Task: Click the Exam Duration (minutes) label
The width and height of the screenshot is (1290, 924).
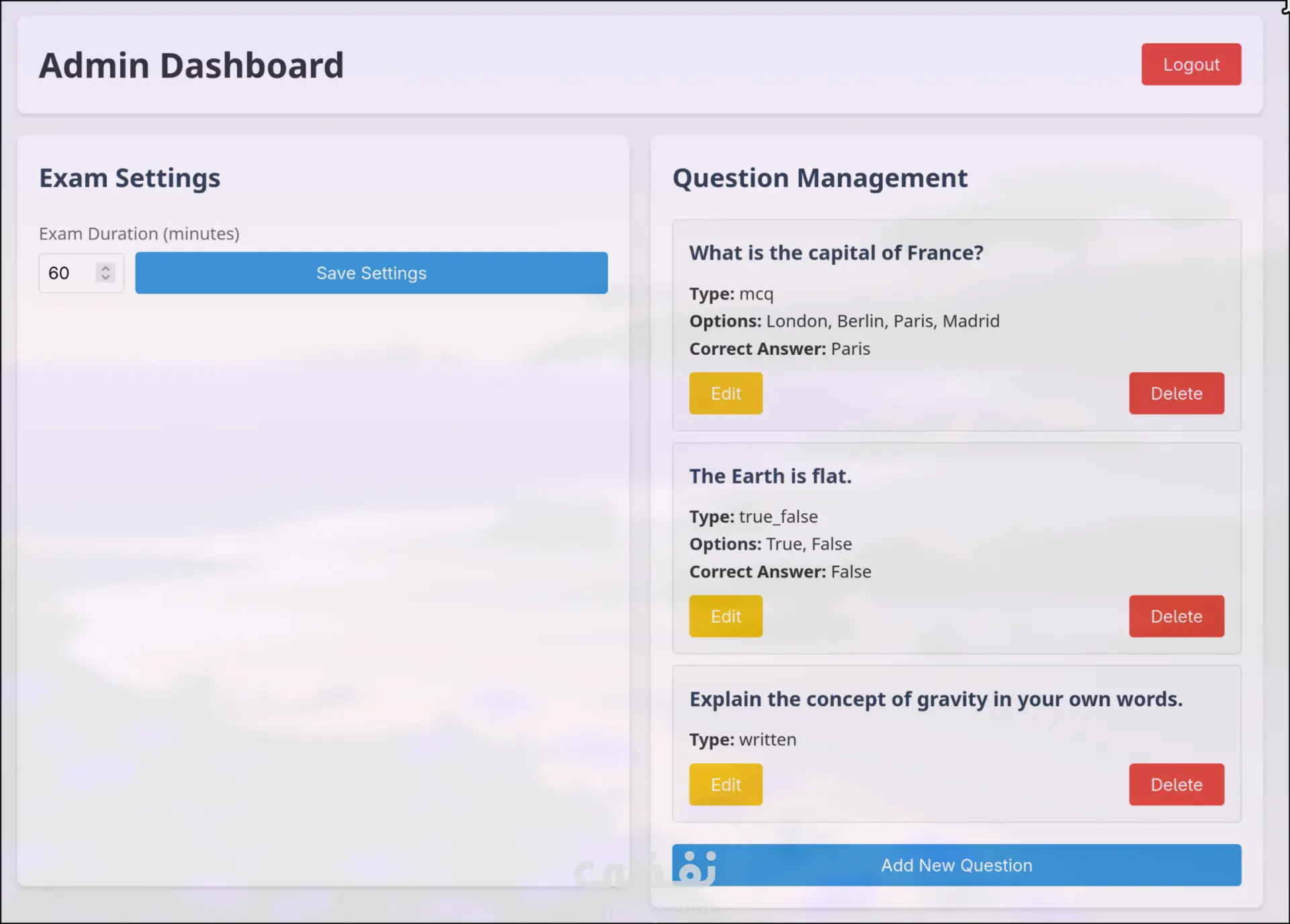Action: click(139, 234)
